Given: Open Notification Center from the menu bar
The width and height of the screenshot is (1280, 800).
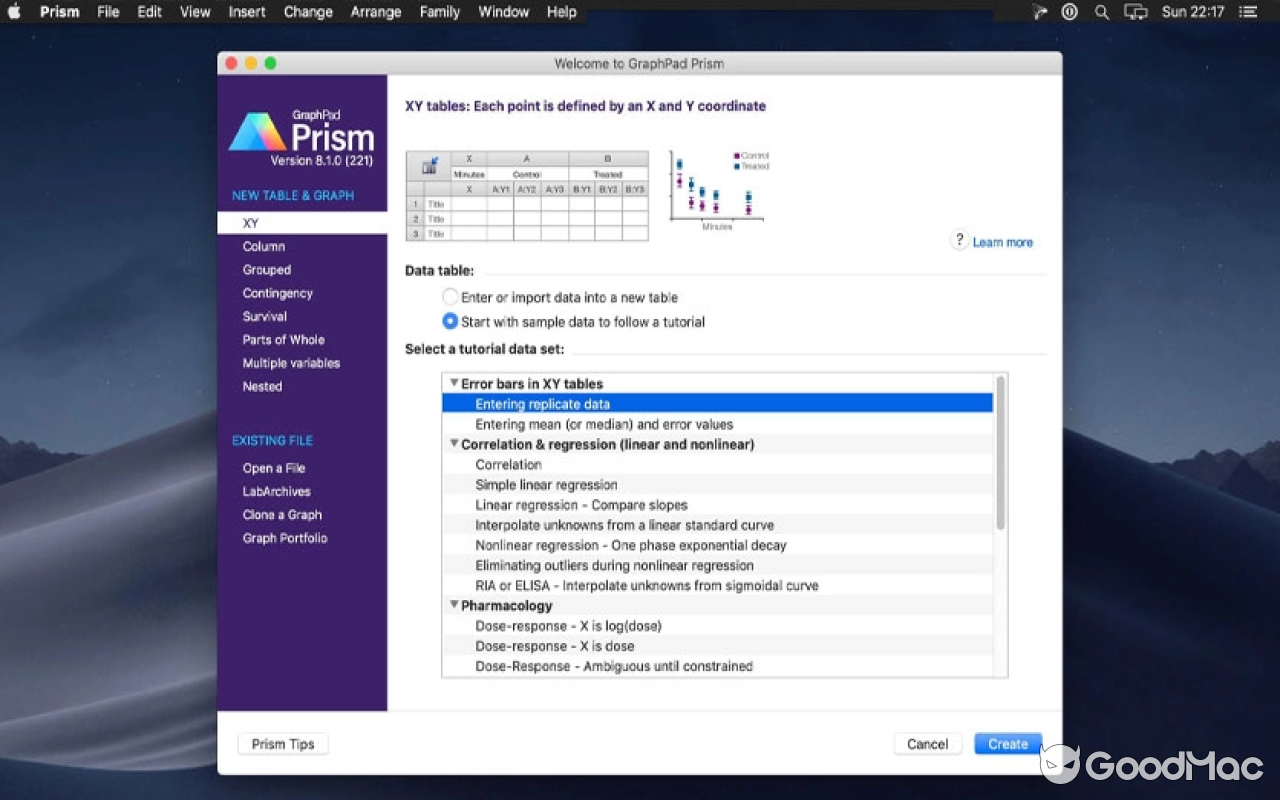Looking at the screenshot, I should click(1248, 12).
